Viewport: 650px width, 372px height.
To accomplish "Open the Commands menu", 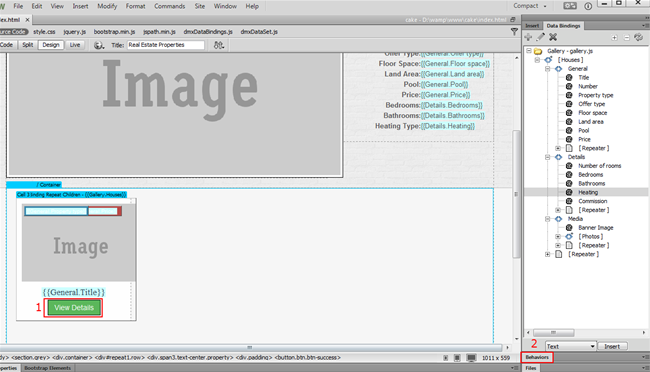I will pyautogui.click(x=170, y=6).
